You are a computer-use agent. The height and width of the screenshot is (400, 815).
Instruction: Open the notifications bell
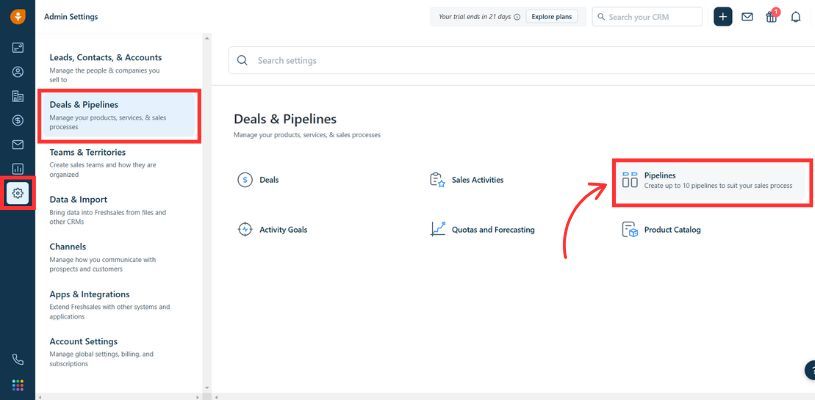796,17
